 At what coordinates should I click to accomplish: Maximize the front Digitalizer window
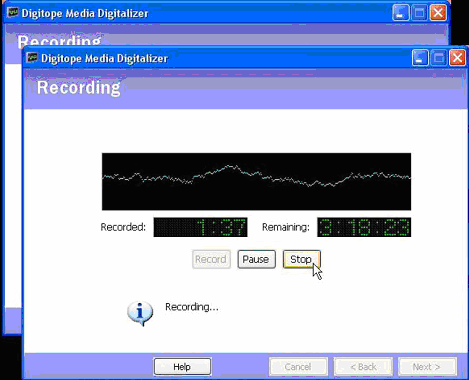tap(439, 58)
